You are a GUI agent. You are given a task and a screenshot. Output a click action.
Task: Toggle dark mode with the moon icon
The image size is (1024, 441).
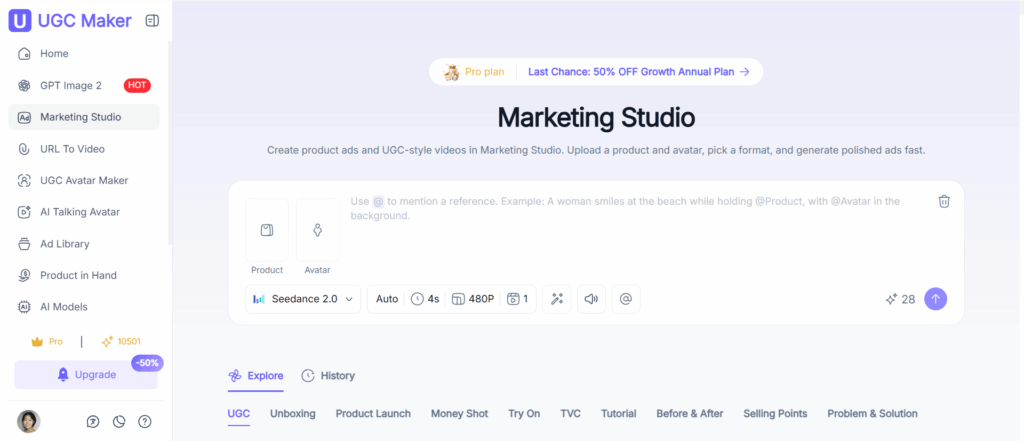[119, 421]
